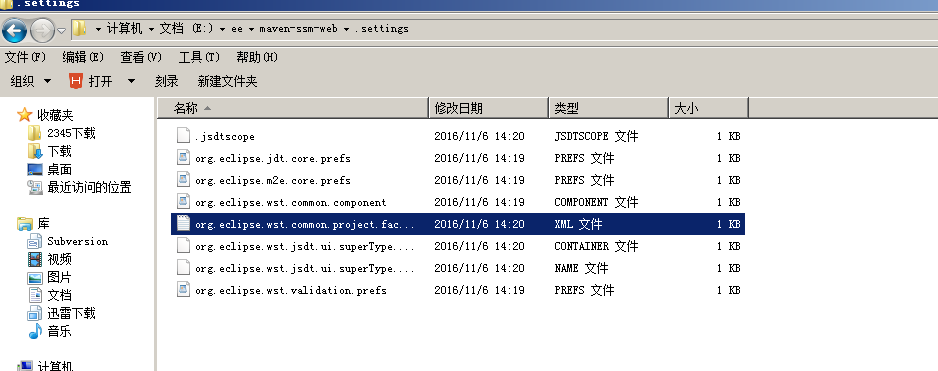Screen dimensions: 938x371
Task: Select org.eclipse.wst.common.component file icon
Action: [x=183, y=202]
